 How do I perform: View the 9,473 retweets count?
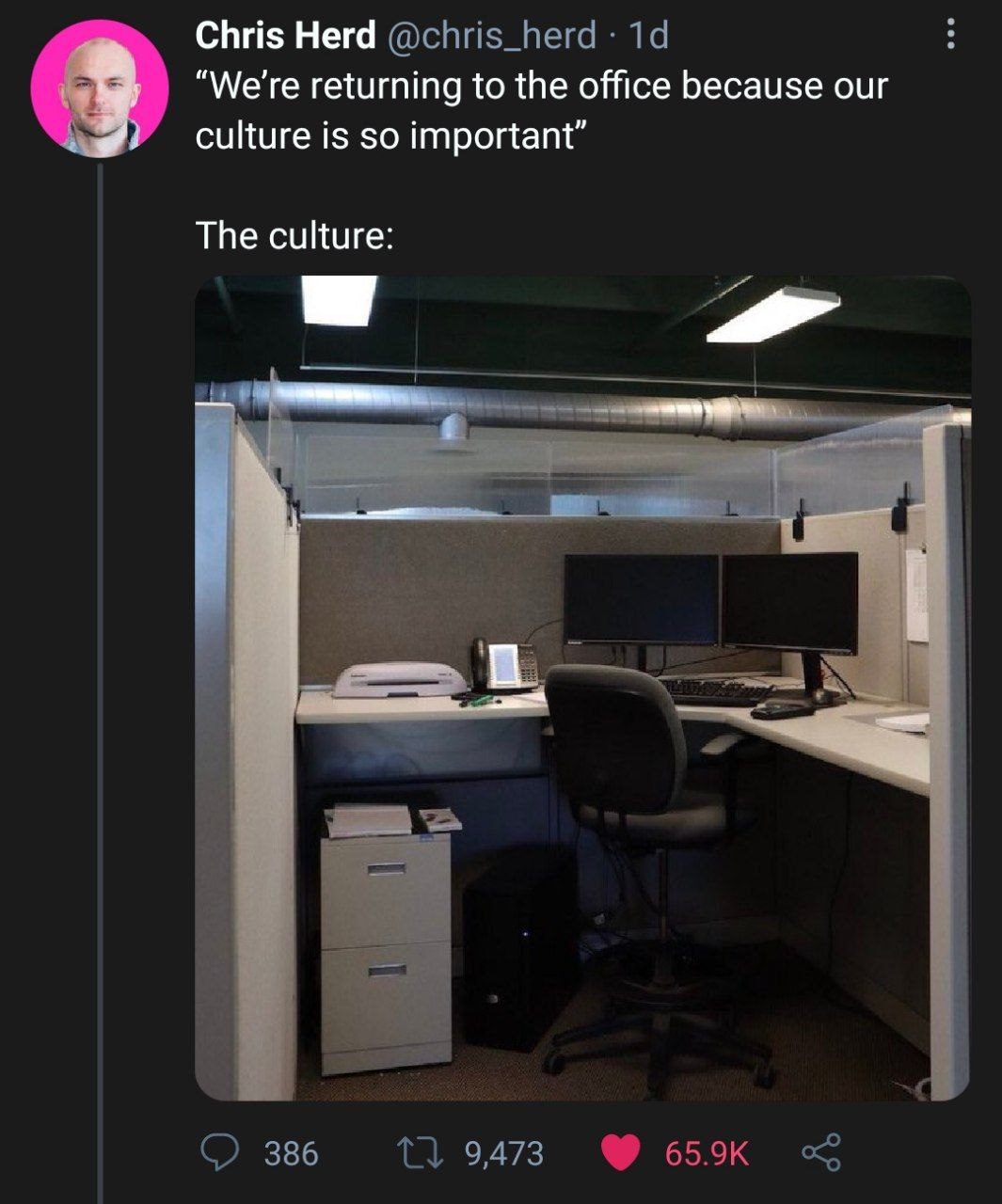[x=504, y=1153]
